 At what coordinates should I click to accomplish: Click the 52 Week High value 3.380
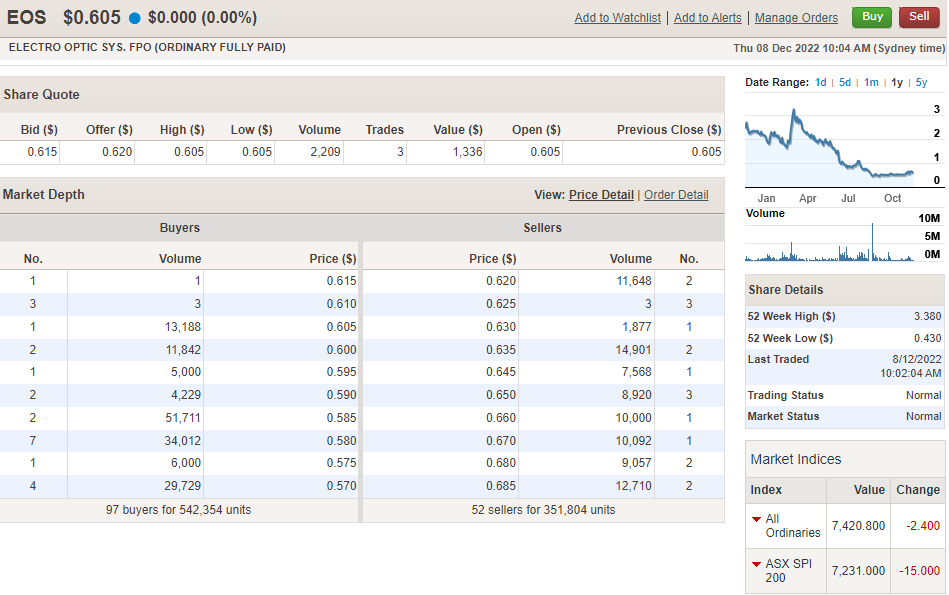(927, 316)
